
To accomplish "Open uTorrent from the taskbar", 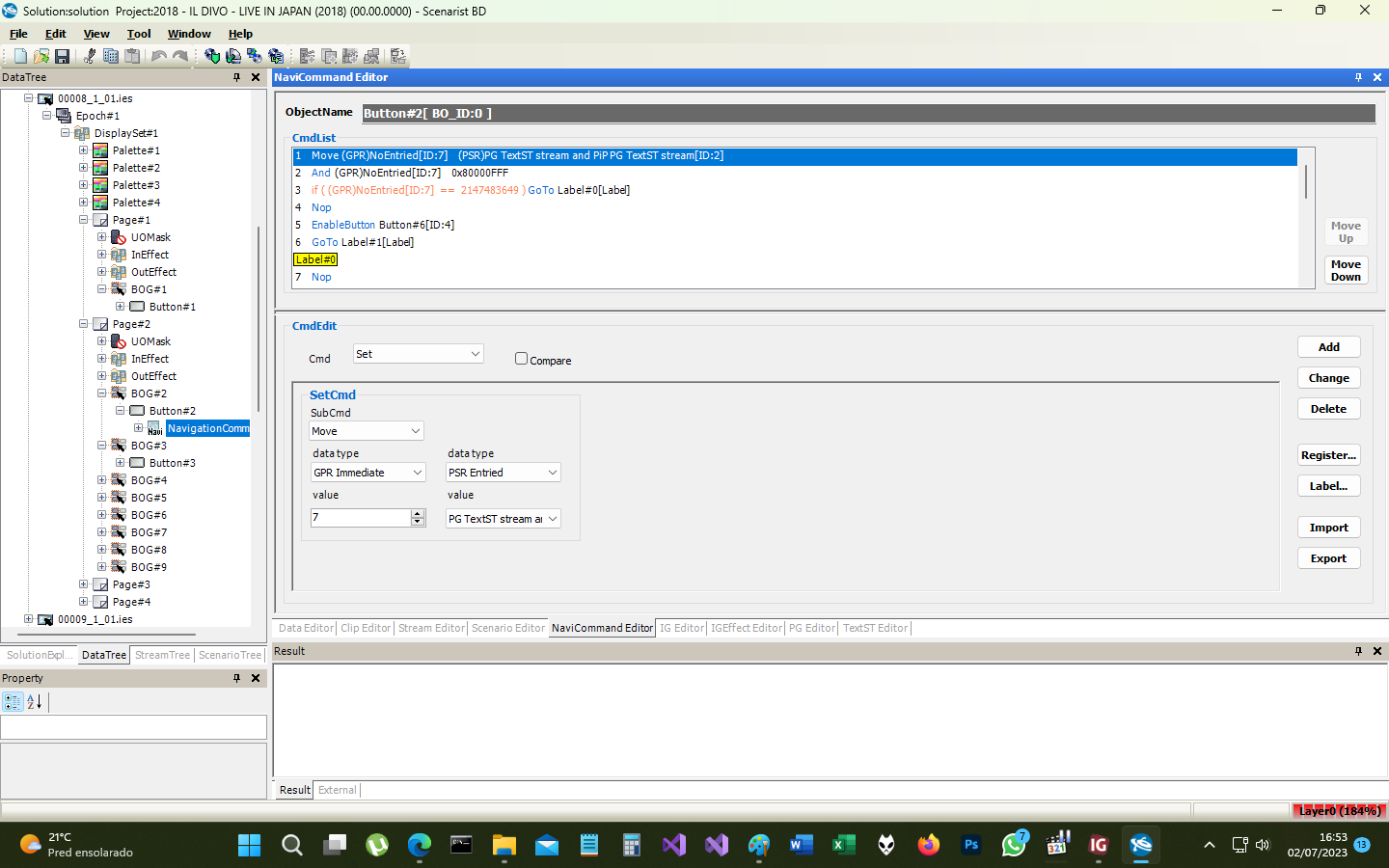I will tap(377, 845).
